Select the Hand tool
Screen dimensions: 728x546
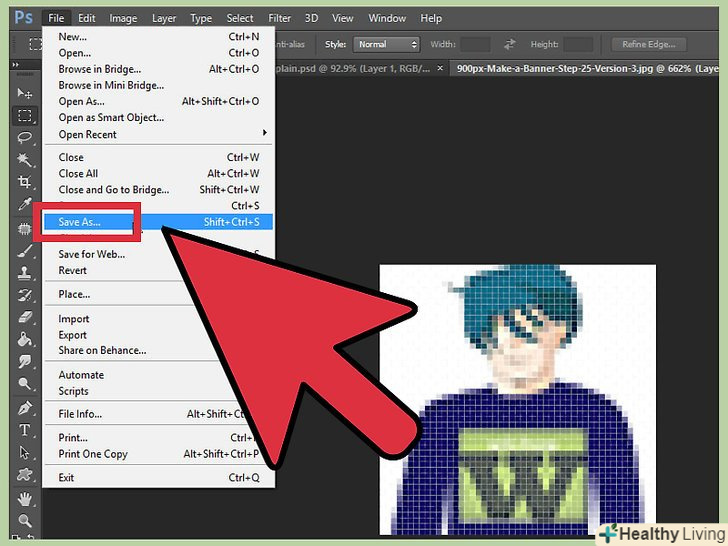25,499
